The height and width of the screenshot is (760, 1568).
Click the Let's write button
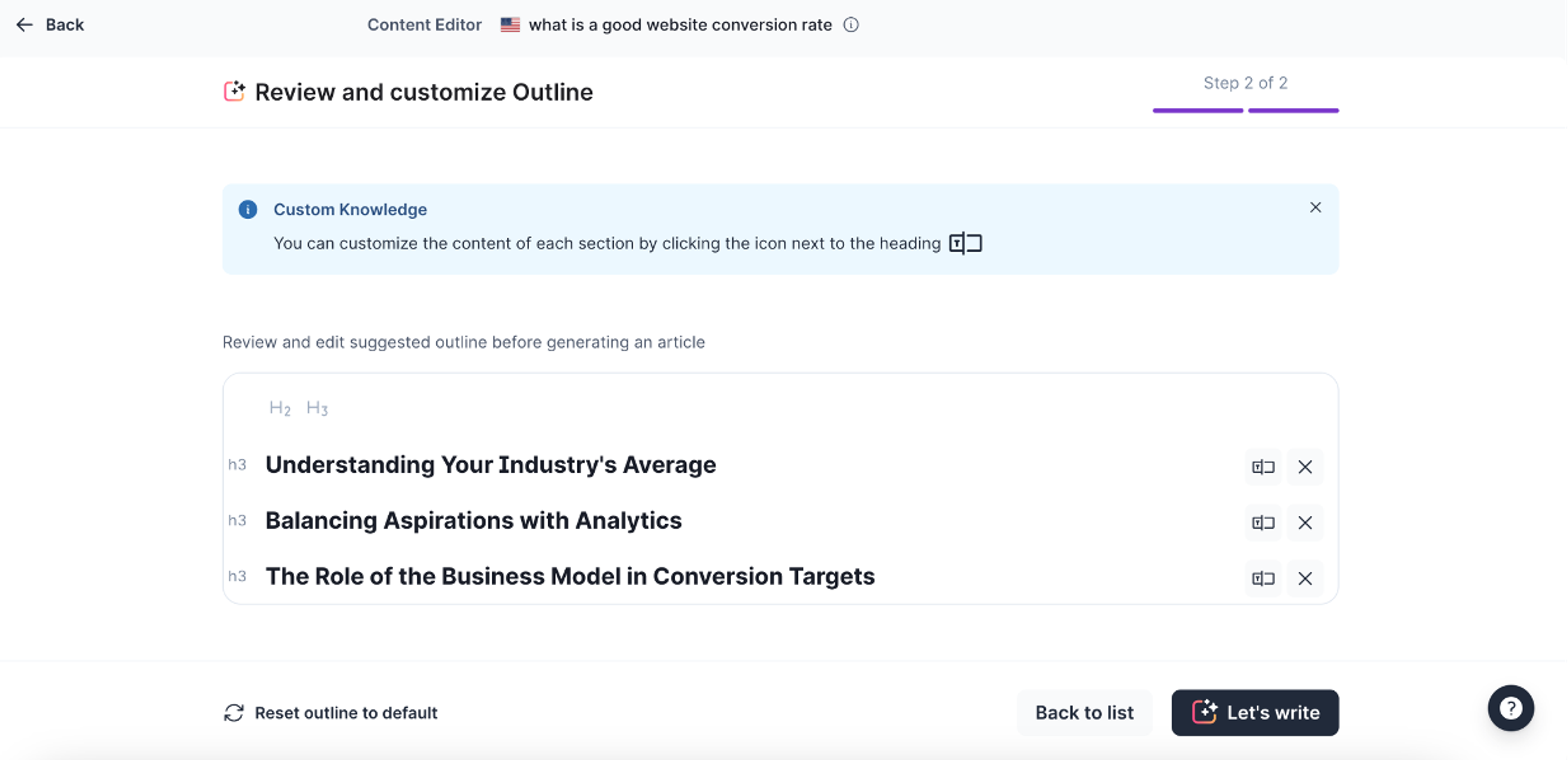click(x=1254, y=713)
